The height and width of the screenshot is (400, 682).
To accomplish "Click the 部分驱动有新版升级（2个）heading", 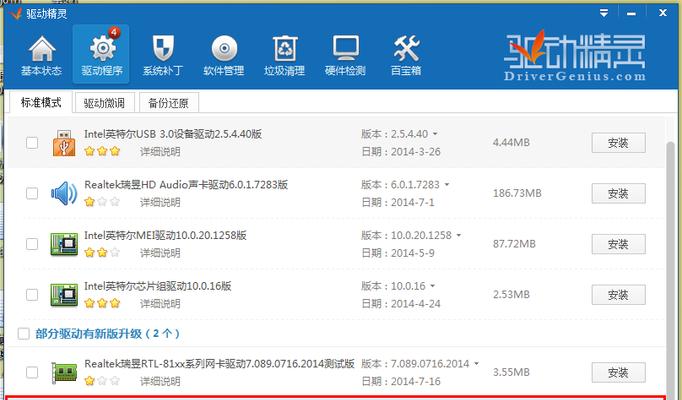I will pyautogui.click(x=107, y=334).
